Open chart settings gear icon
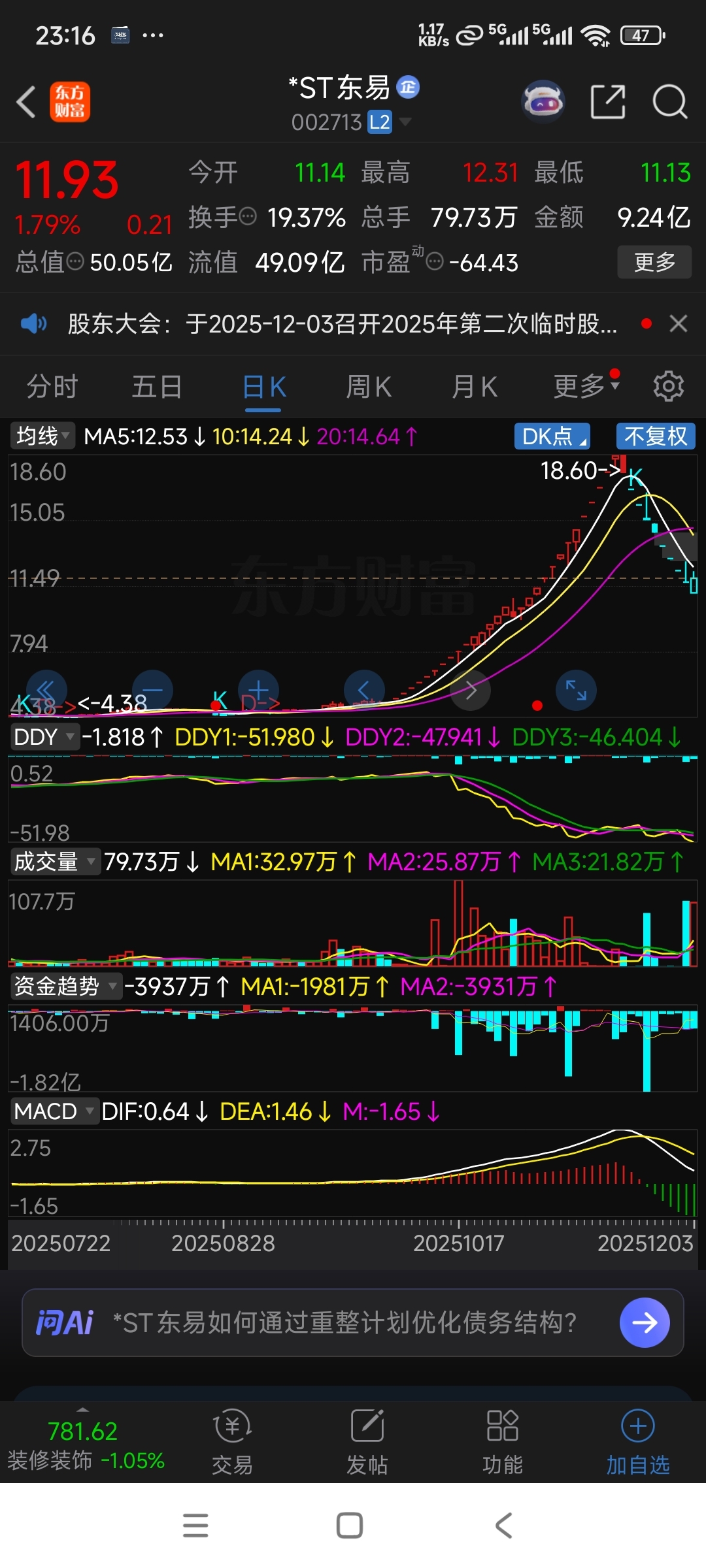 click(669, 387)
